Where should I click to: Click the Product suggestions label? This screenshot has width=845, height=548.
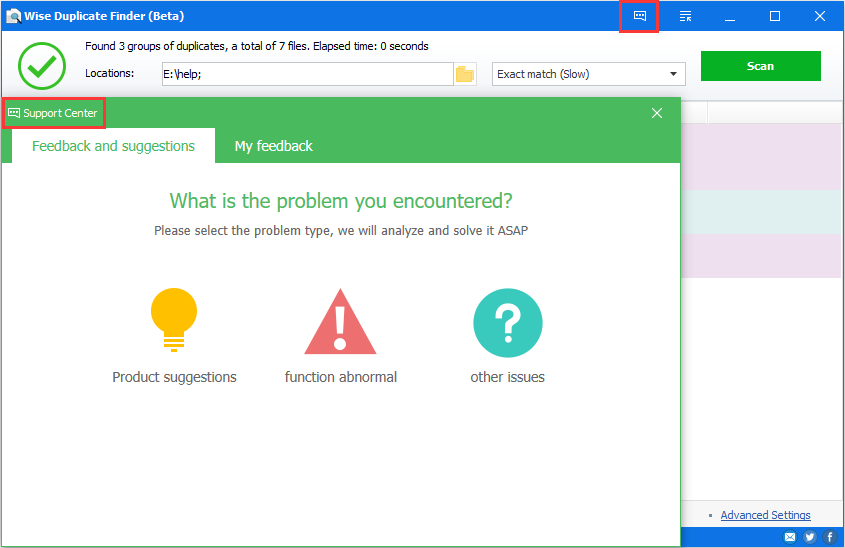[174, 377]
